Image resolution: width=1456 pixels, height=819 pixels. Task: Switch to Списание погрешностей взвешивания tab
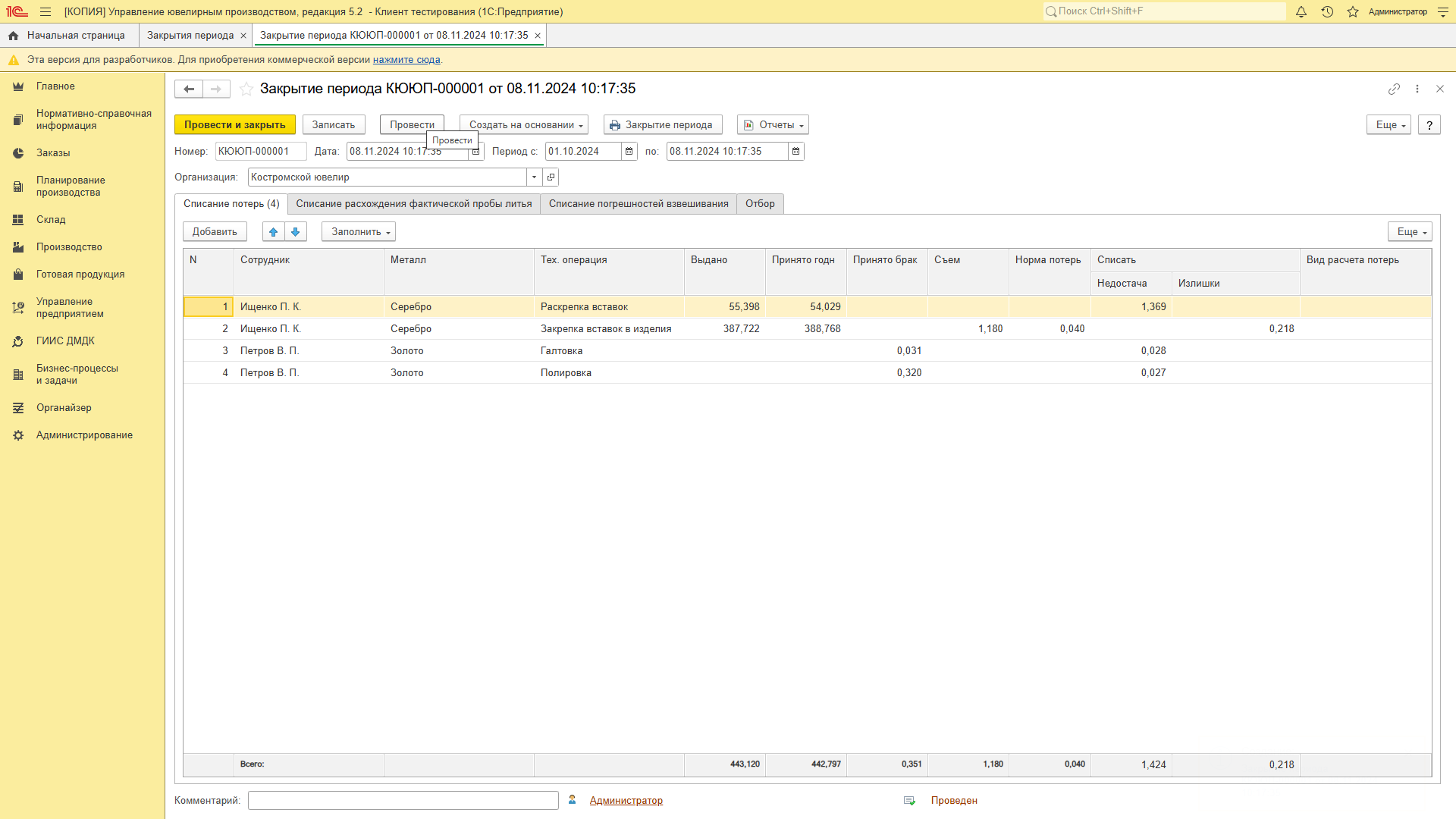click(639, 204)
